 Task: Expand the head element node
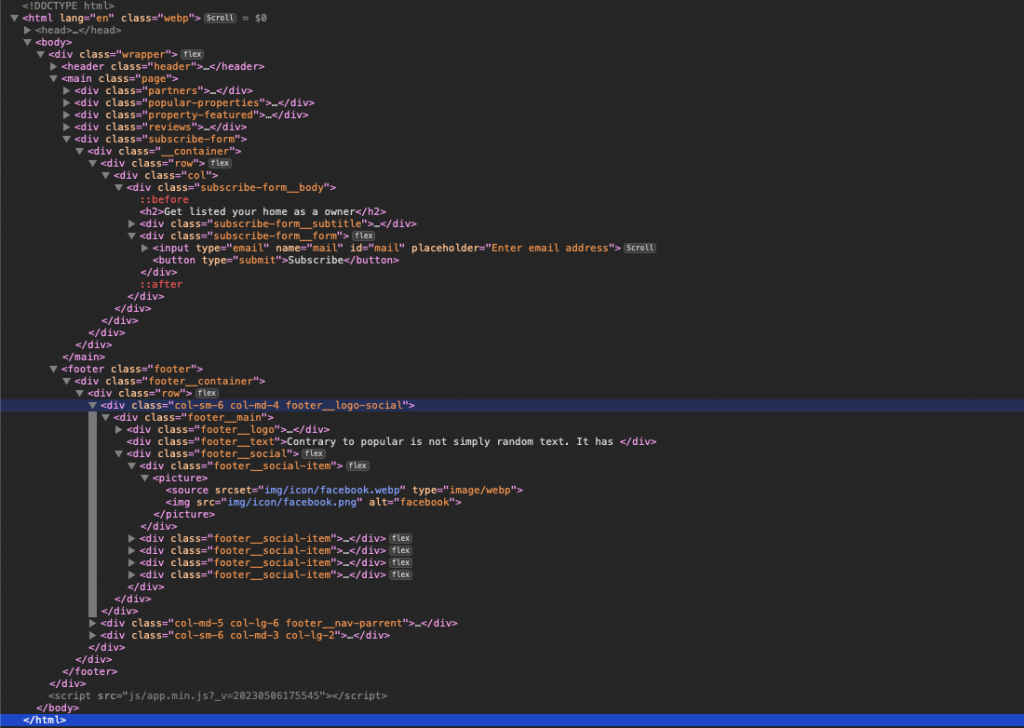point(27,30)
